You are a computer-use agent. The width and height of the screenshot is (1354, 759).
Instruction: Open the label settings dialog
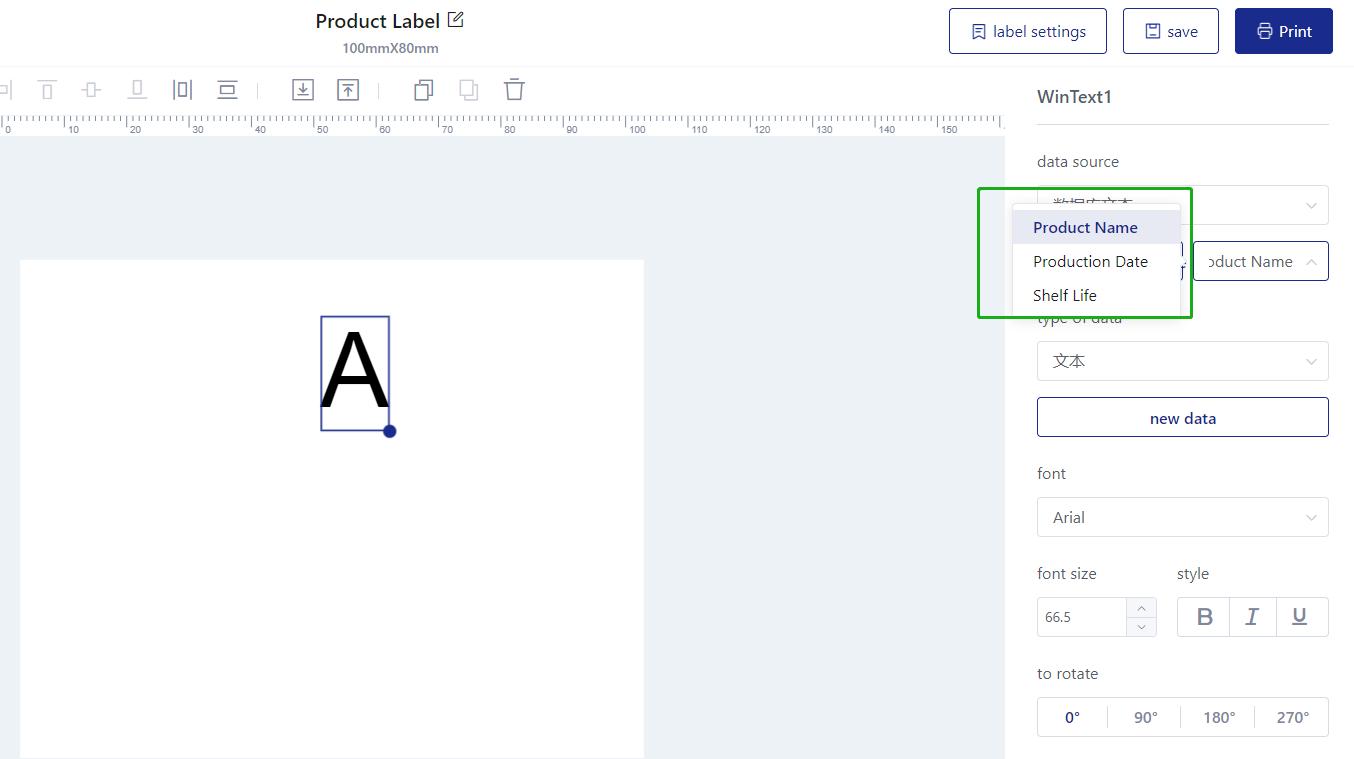(x=1027, y=30)
